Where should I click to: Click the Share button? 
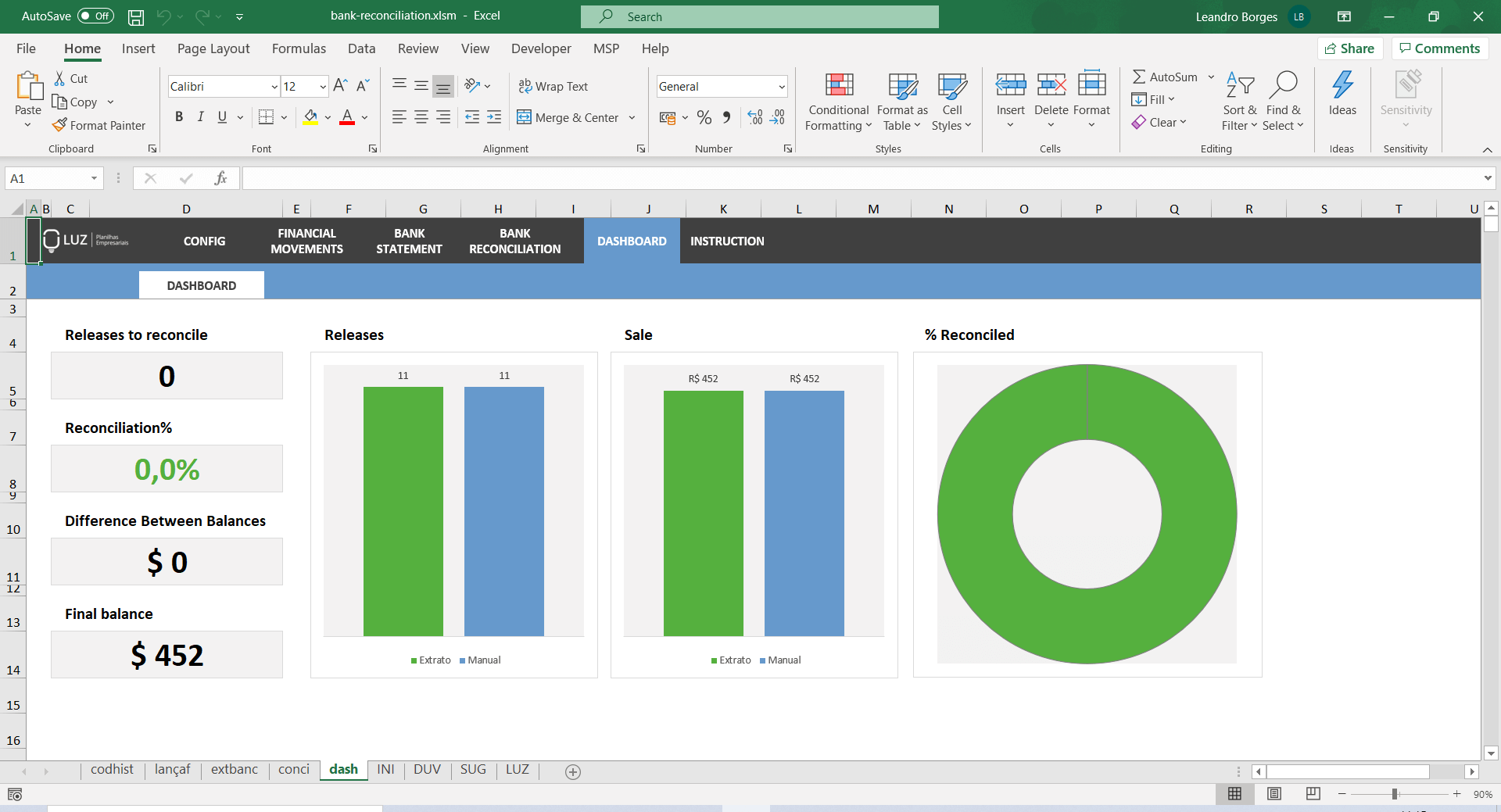point(1350,48)
